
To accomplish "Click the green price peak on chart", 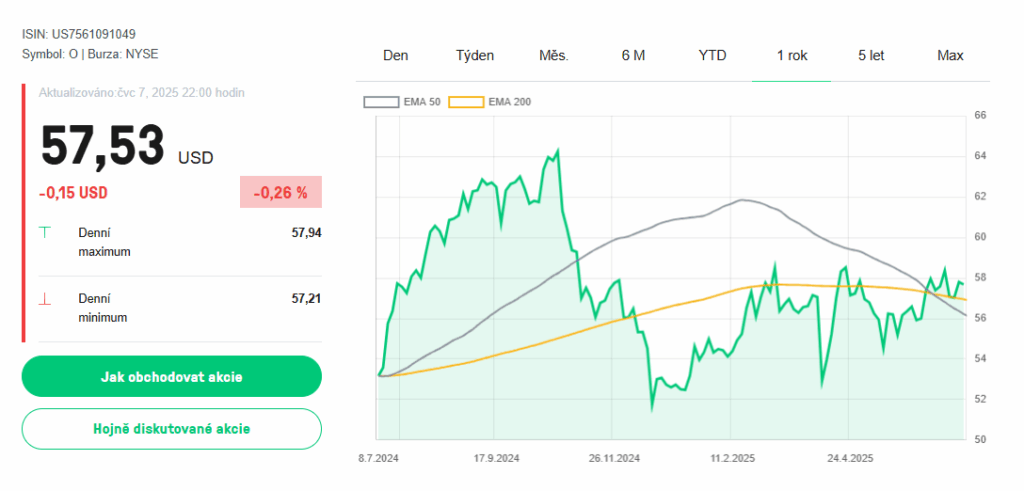I will [557, 150].
